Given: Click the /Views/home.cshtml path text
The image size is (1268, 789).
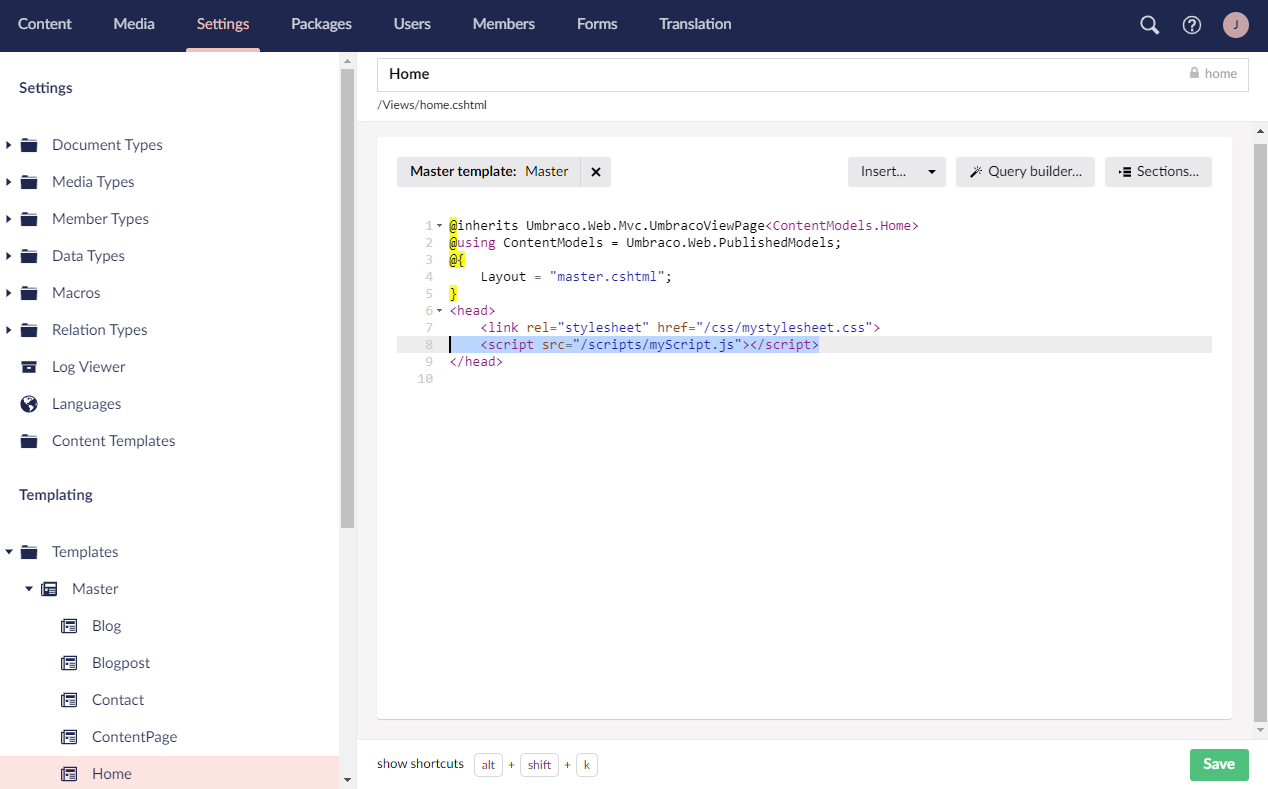Looking at the screenshot, I should (x=432, y=105).
